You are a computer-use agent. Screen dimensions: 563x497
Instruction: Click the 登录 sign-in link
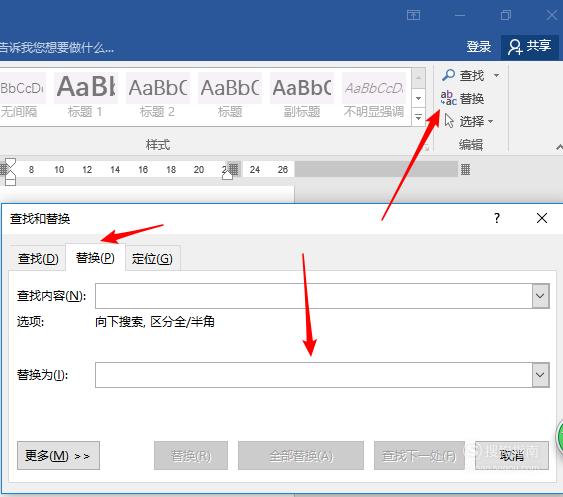[x=479, y=47]
